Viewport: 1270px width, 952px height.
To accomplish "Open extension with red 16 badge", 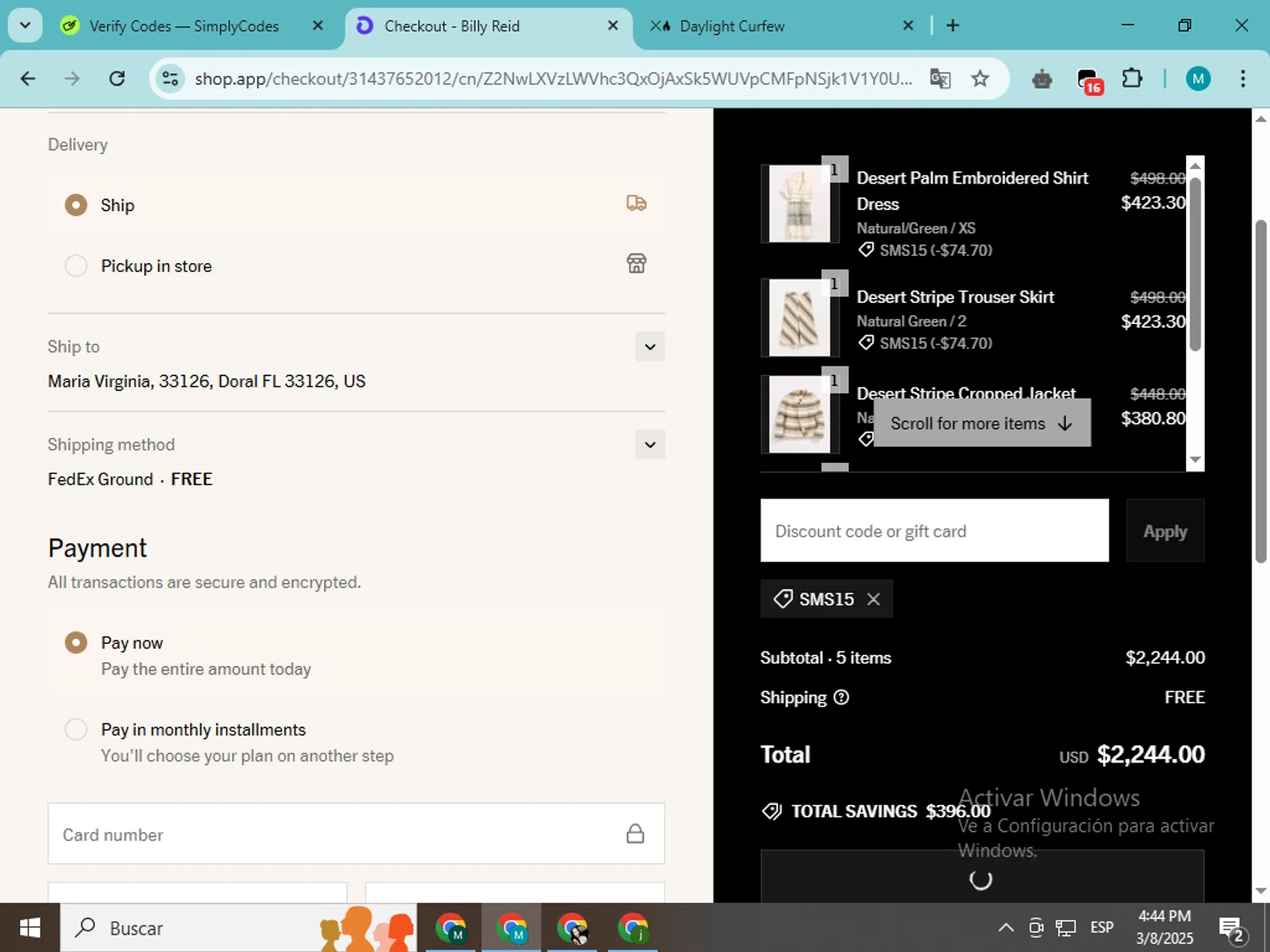I will (1089, 80).
